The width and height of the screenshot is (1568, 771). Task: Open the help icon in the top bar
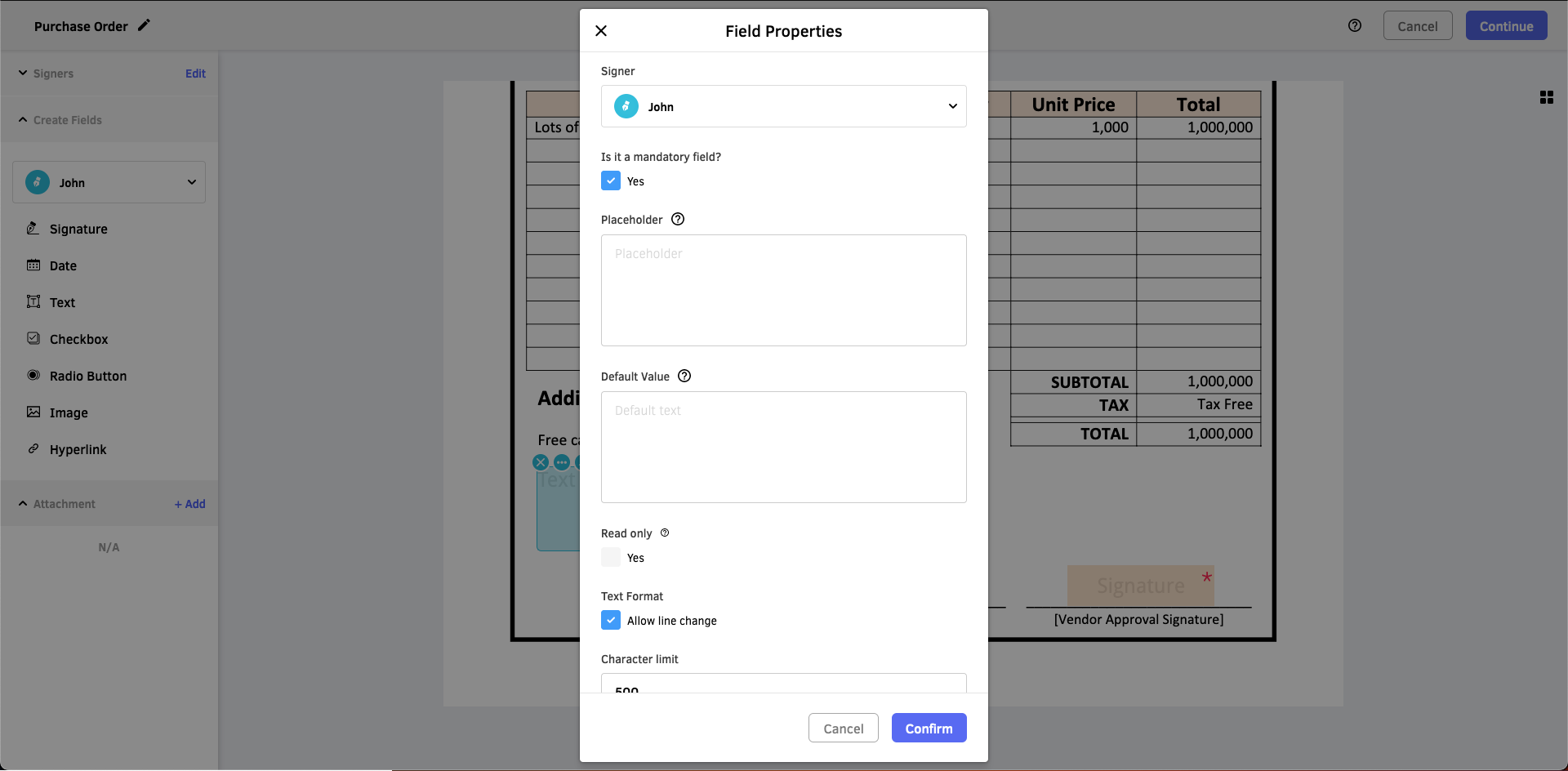click(1356, 25)
